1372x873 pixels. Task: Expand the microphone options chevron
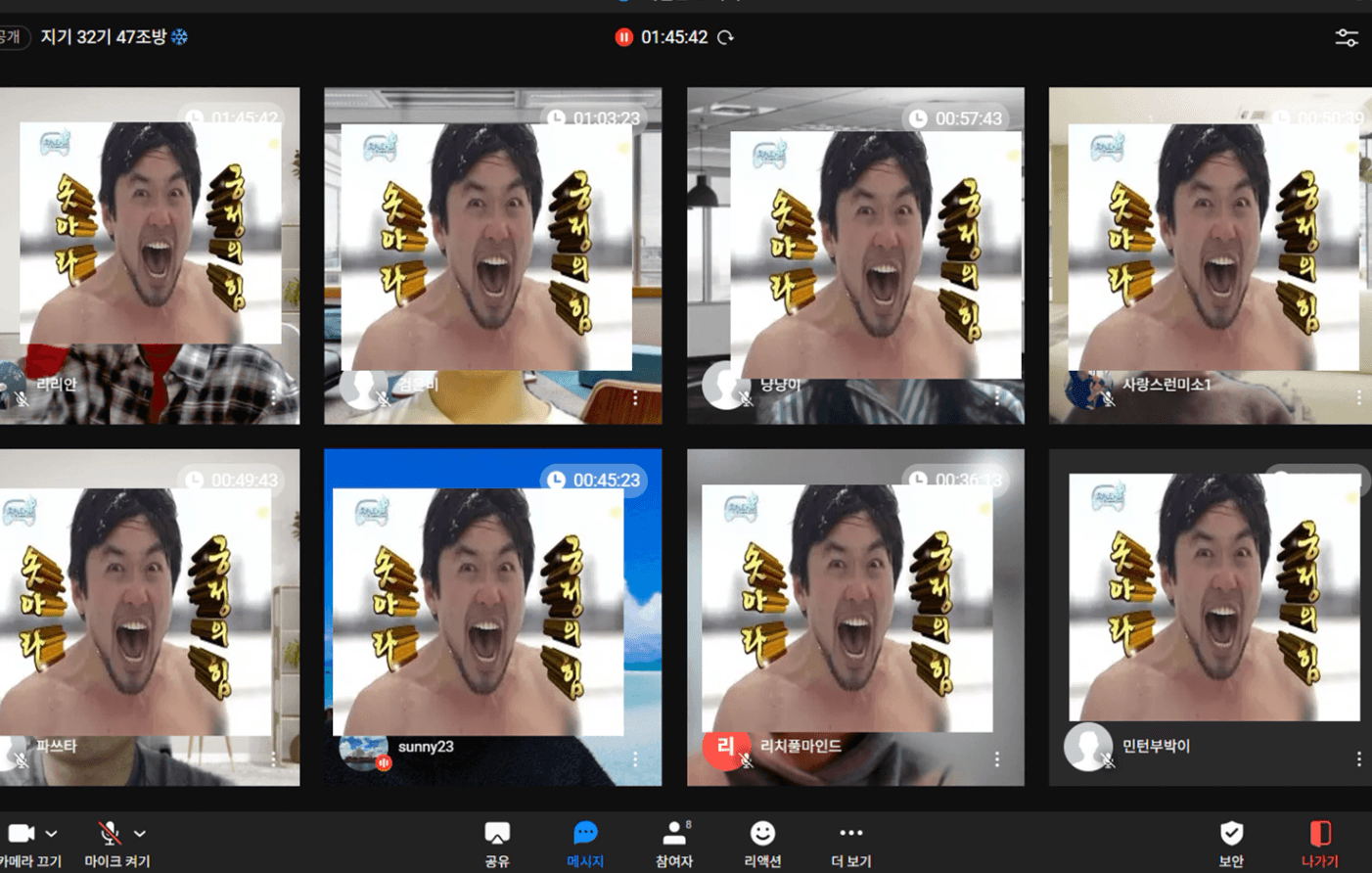[140, 834]
